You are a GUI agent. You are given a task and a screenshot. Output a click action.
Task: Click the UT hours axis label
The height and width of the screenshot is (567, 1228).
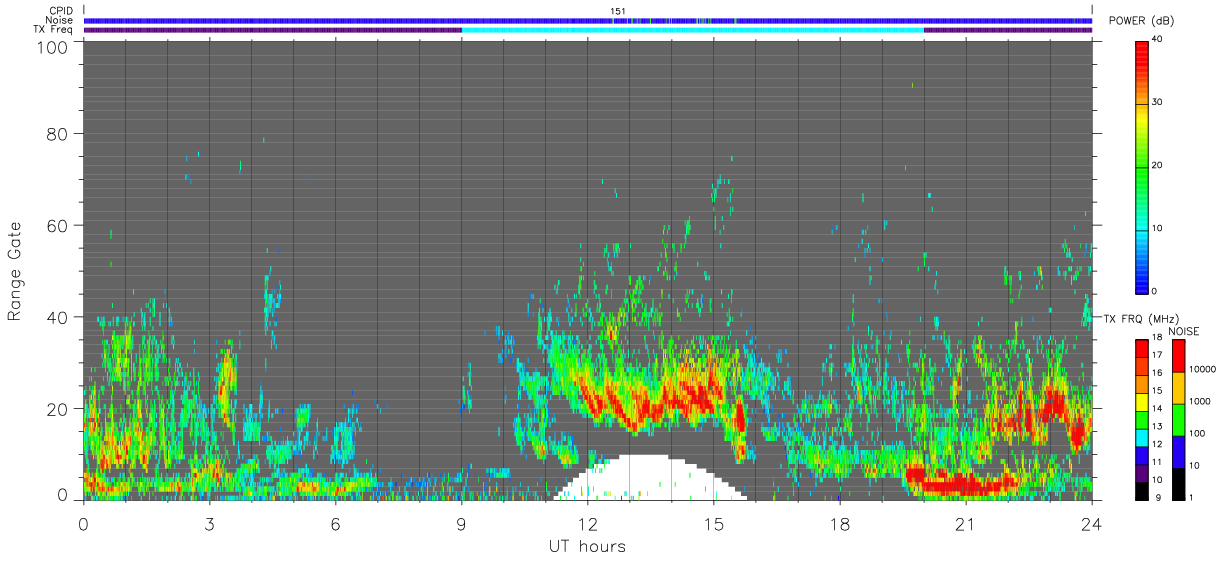point(587,546)
